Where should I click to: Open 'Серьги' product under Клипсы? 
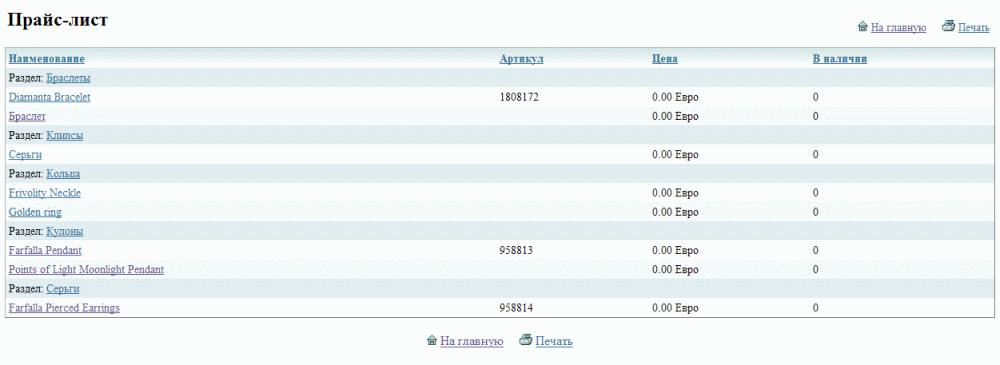click(x=26, y=154)
